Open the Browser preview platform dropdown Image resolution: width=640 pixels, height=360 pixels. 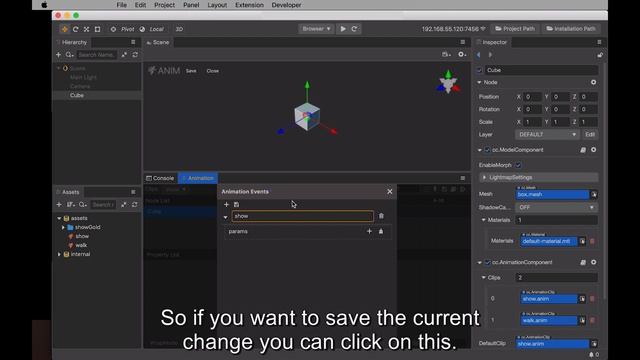[x=316, y=29]
